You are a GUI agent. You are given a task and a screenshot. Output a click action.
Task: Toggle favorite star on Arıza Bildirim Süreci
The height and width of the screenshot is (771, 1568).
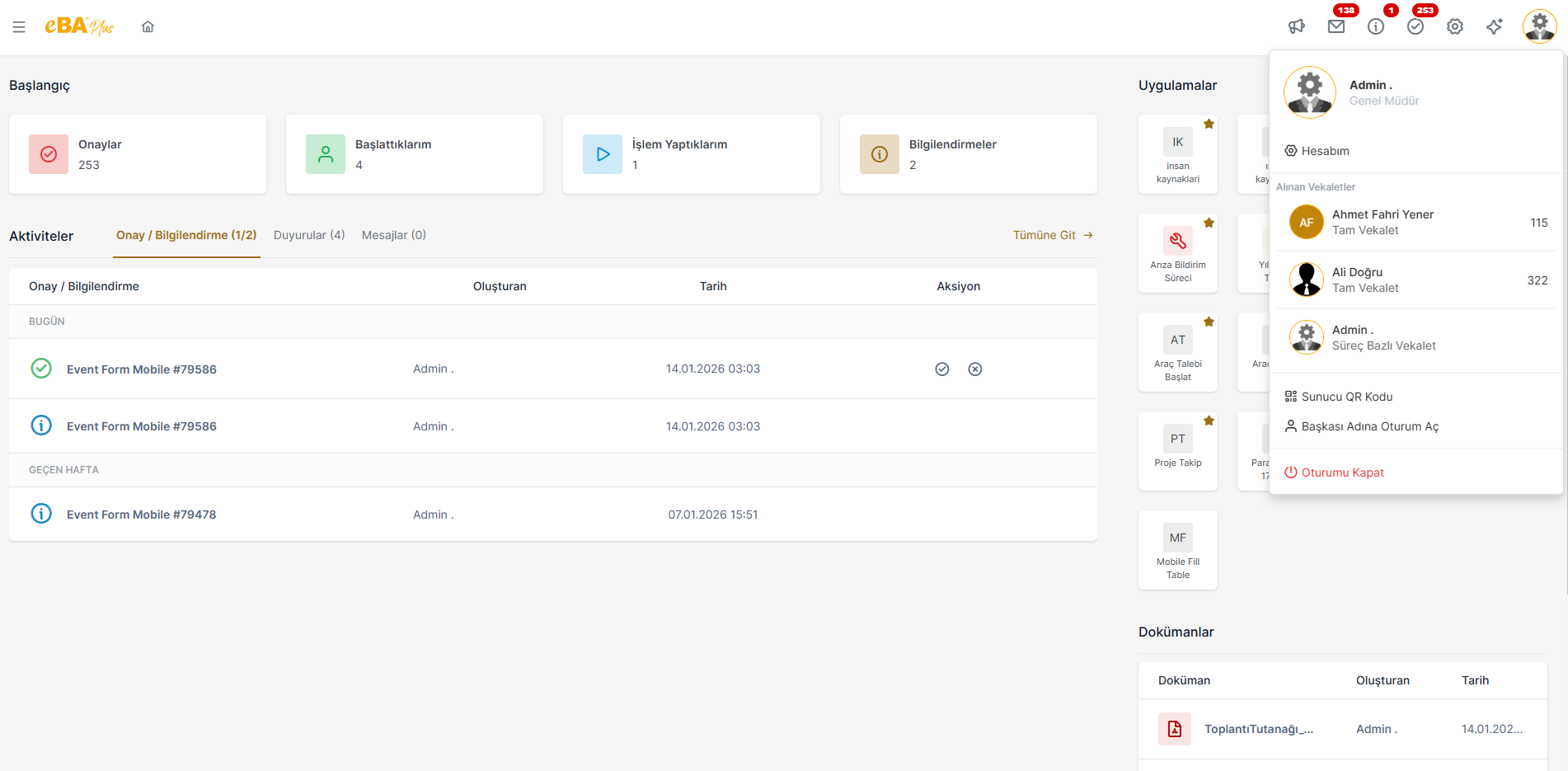coord(1209,223)
